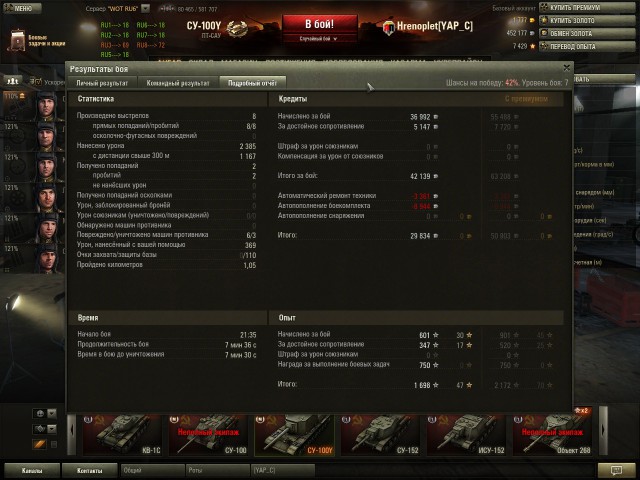Open the Общий chat channel tab
This screenshot has height=480, width=640.
pyautogui.click(x=153, y=470)
